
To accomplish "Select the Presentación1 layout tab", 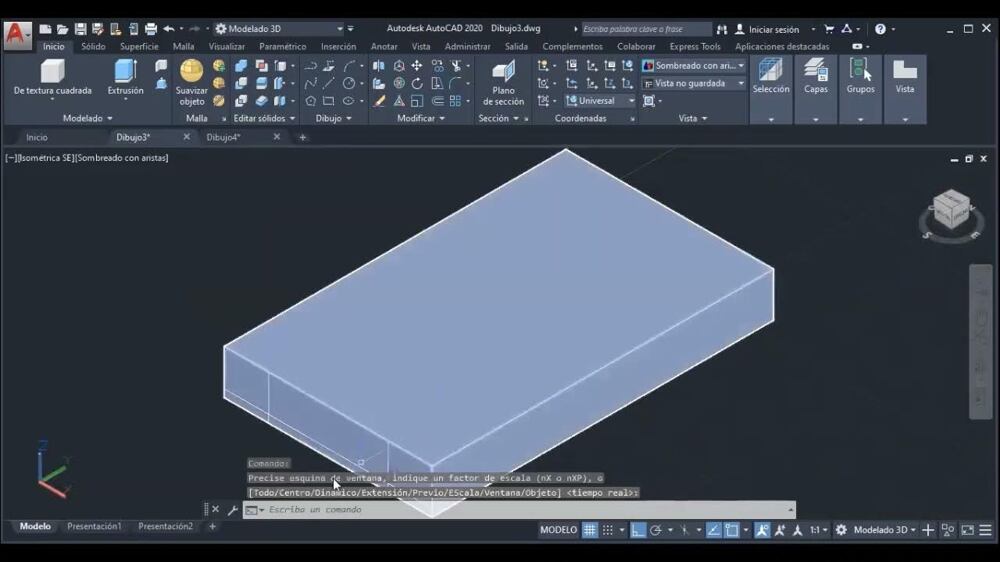I will [94, 526].
